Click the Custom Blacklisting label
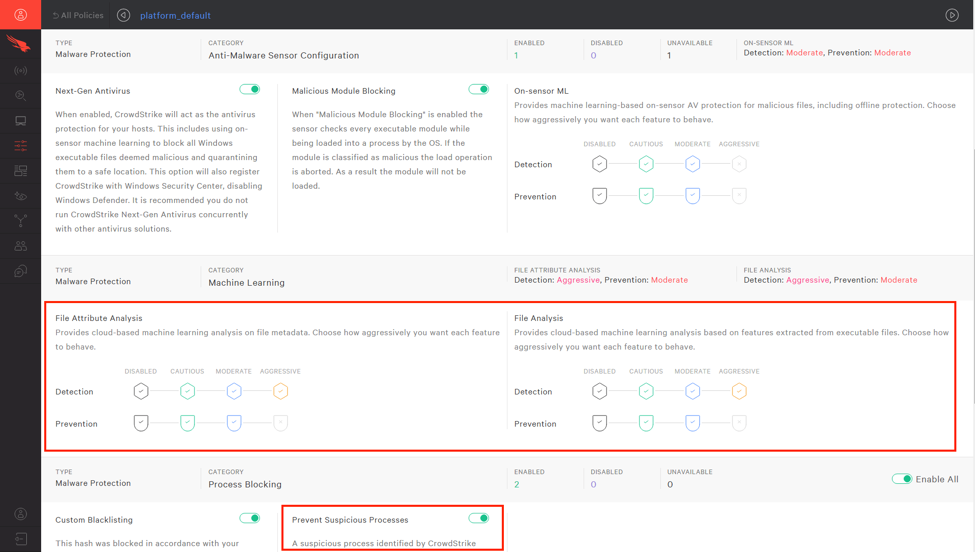This screenshot has height=552, width=975. (94, 520)
